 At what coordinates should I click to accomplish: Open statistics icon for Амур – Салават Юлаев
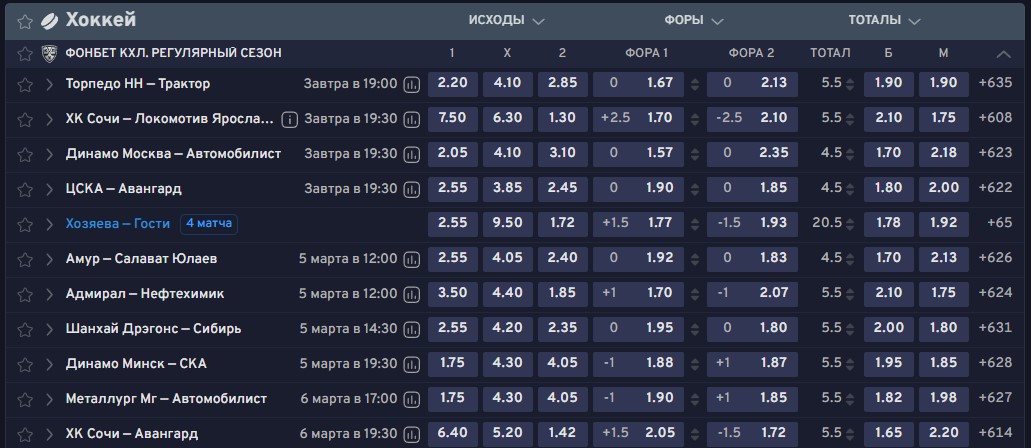tap(412, 259)
